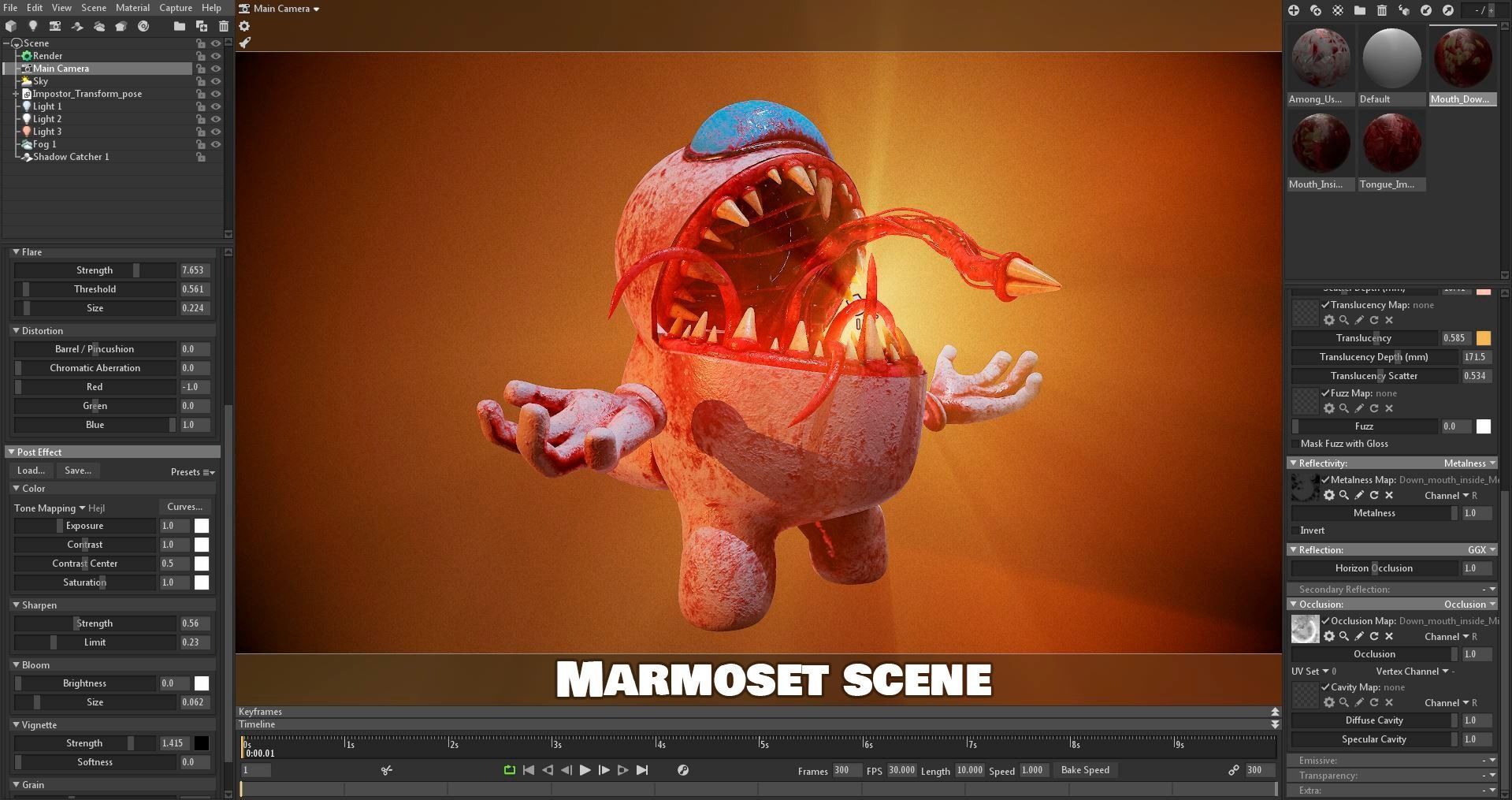Lock the Shadow Catcher 1 object

(x=201, y=157)
